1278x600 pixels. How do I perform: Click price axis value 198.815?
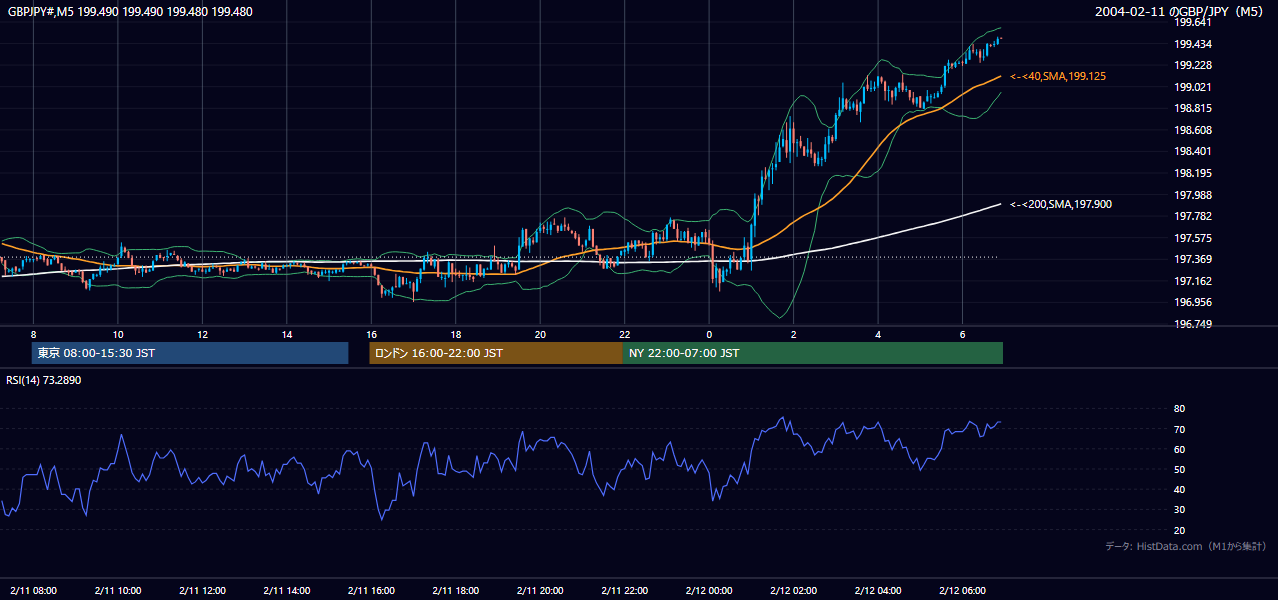coord(1192,109)
